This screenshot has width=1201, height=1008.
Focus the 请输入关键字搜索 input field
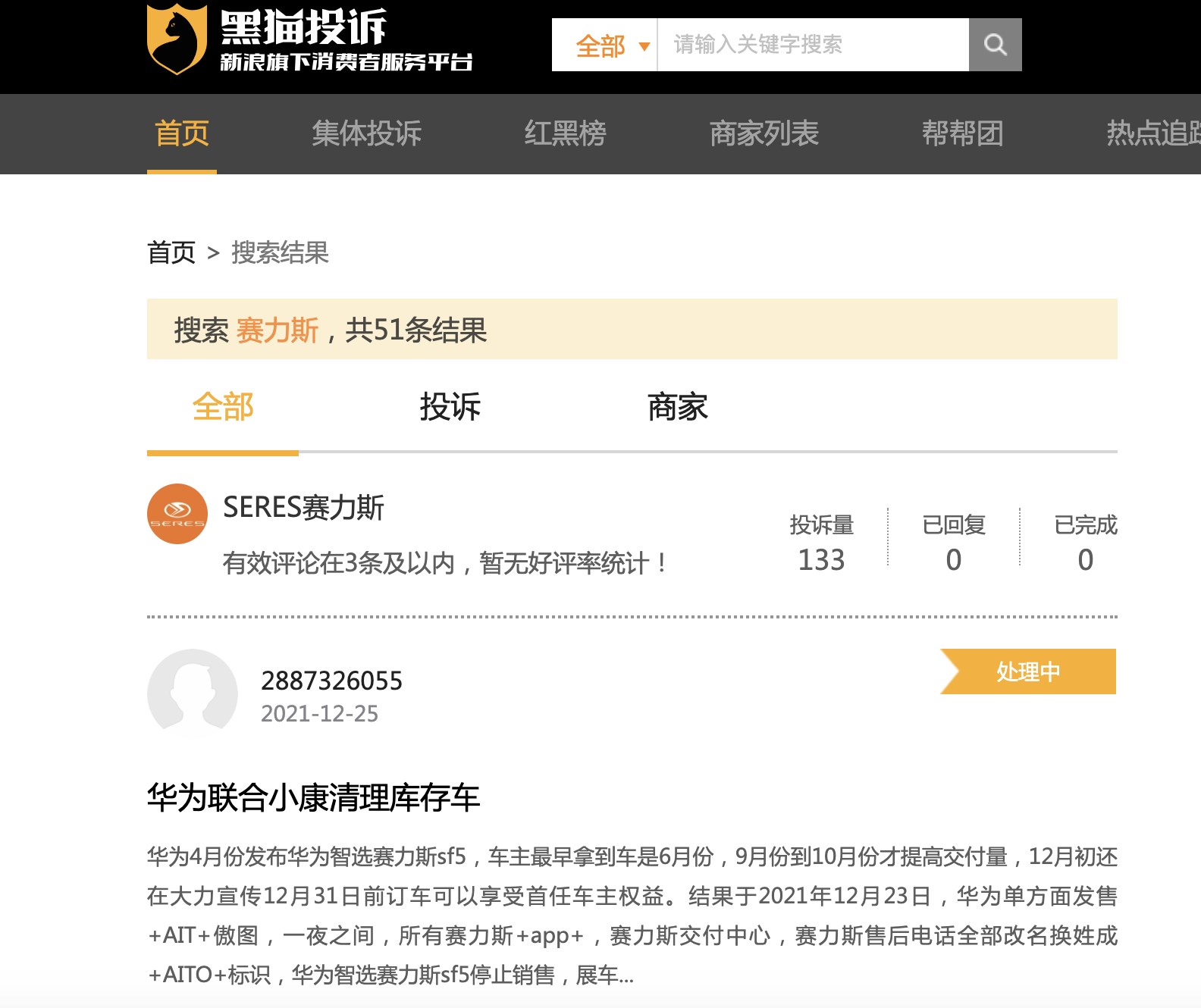[813, 45]
